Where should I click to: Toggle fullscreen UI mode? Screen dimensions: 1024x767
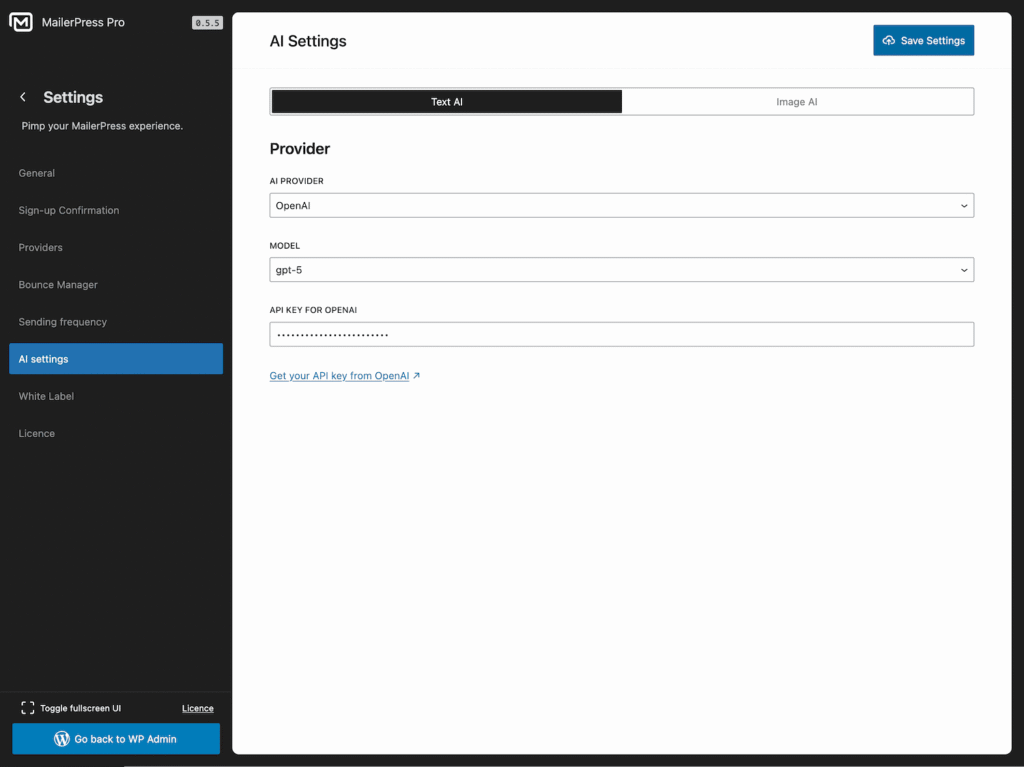pyautogui.click(x=70, y=707)
